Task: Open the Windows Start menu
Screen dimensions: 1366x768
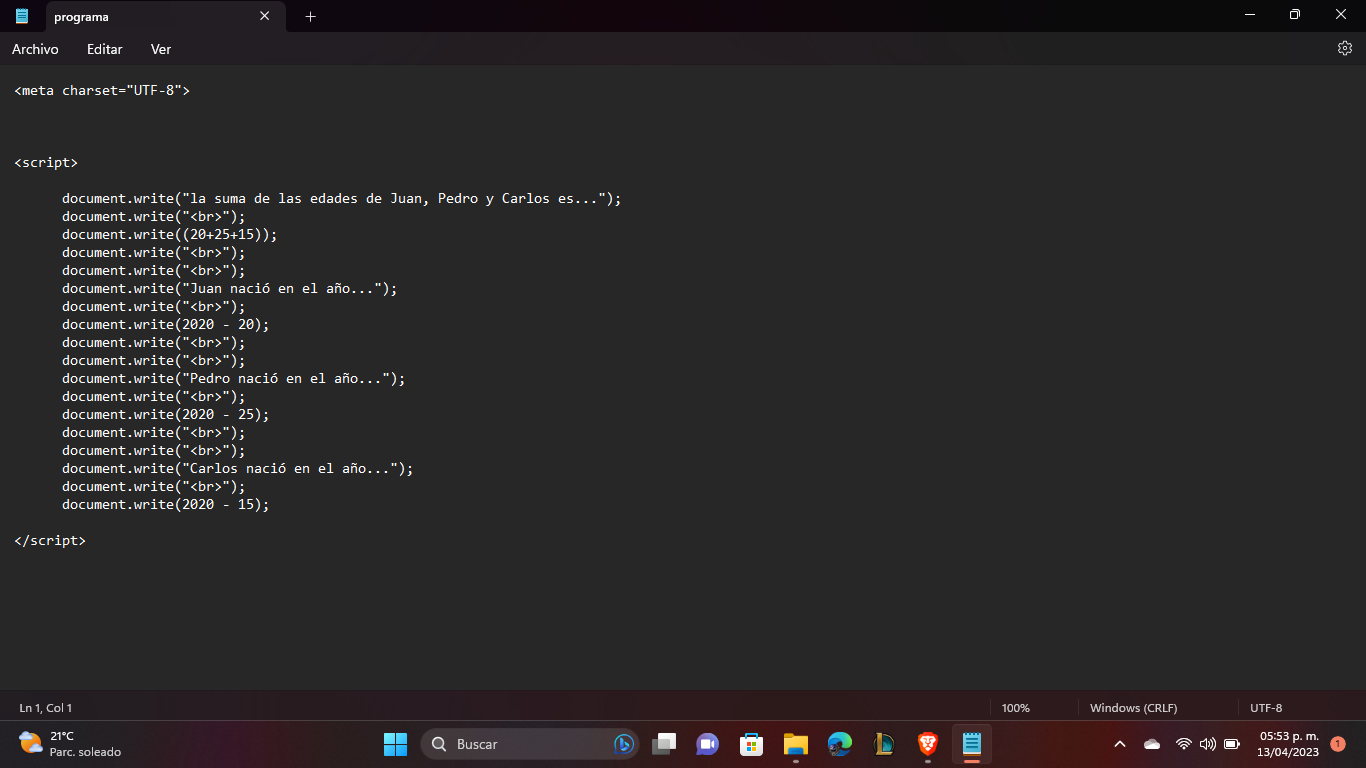Action: (x=395, y=744)
